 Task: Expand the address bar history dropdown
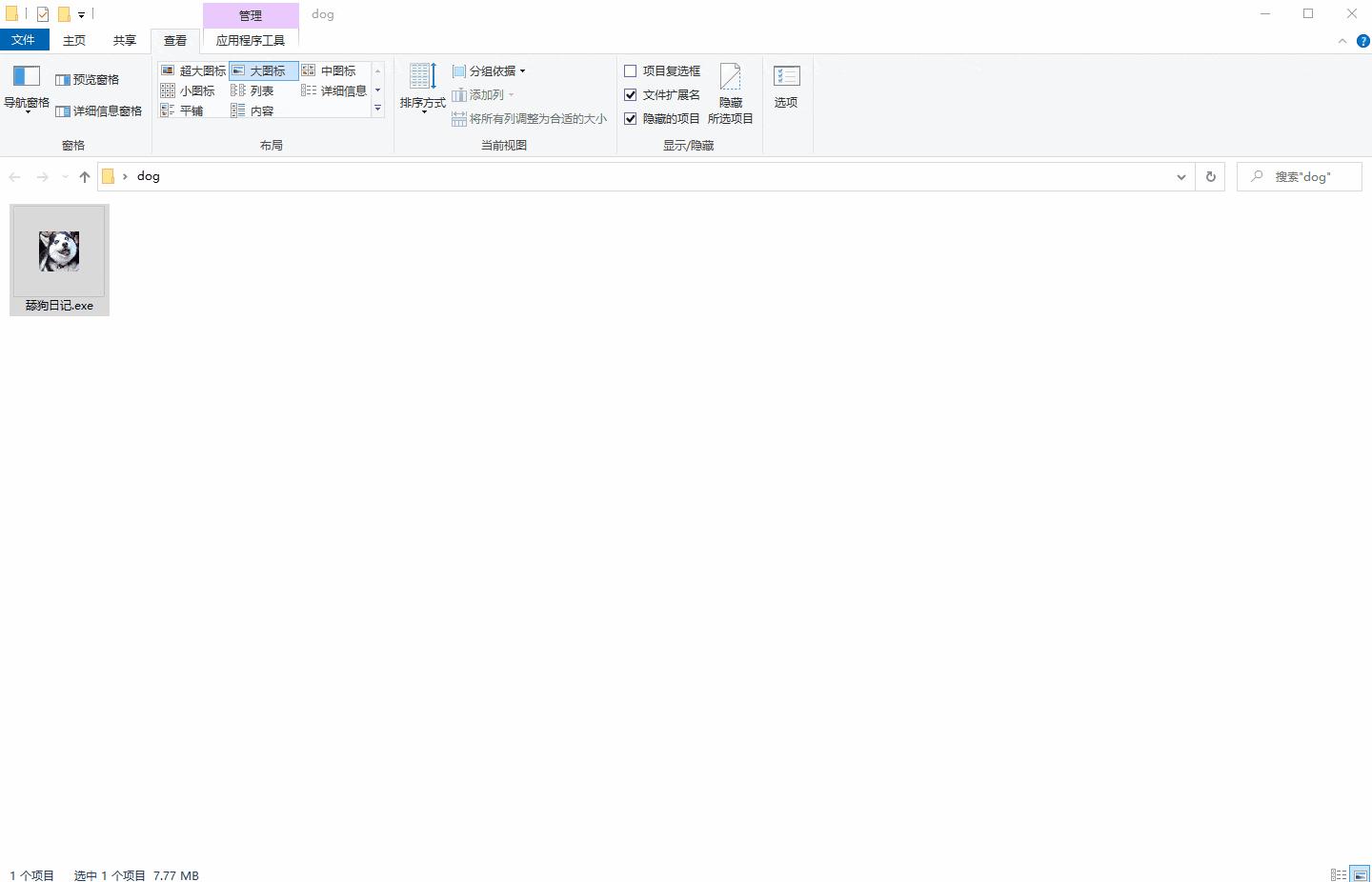(1181, 177)
